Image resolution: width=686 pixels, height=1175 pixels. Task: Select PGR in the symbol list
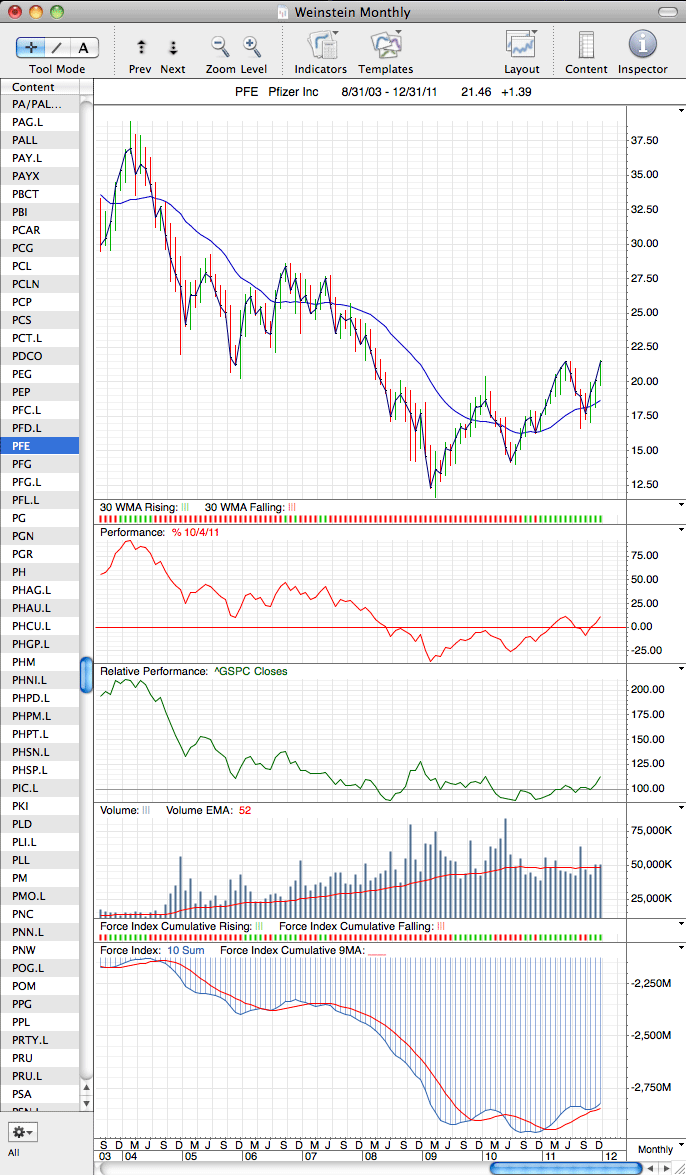click(x=40, y=554)
